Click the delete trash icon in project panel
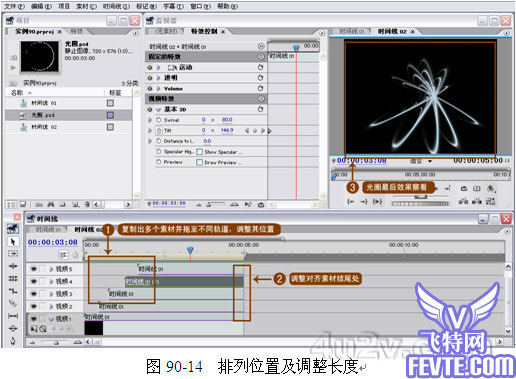This screenshot has width=516, height=379. (x=87, y=204)
